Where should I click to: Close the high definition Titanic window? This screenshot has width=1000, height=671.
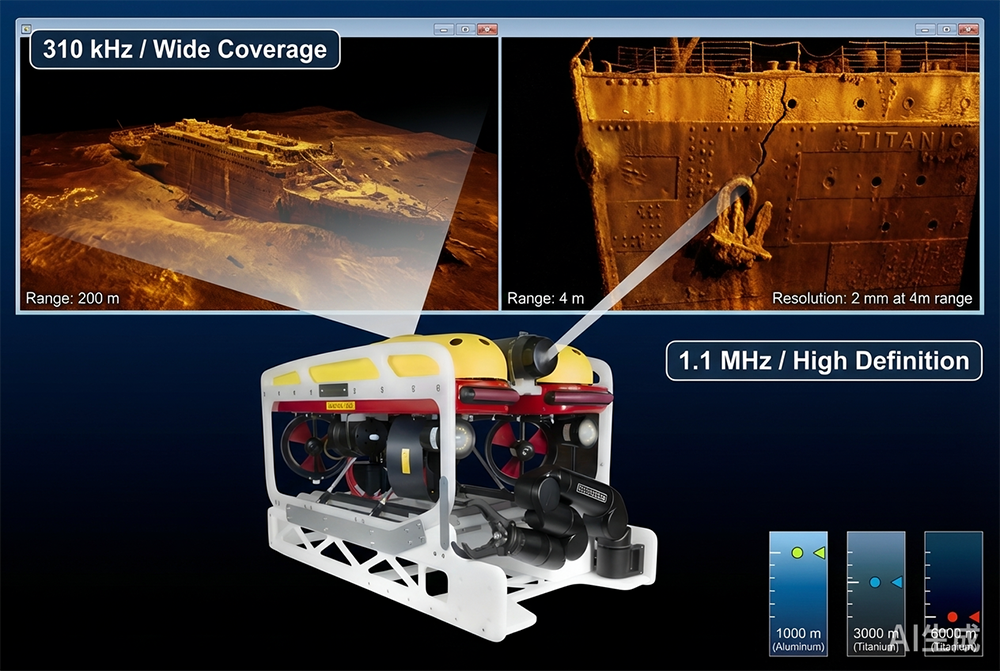[x=970, y=30]
